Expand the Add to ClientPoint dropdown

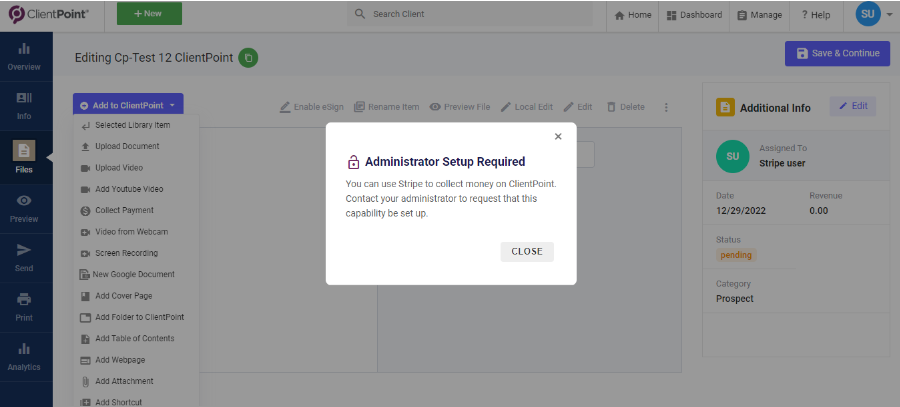(128, 105)
